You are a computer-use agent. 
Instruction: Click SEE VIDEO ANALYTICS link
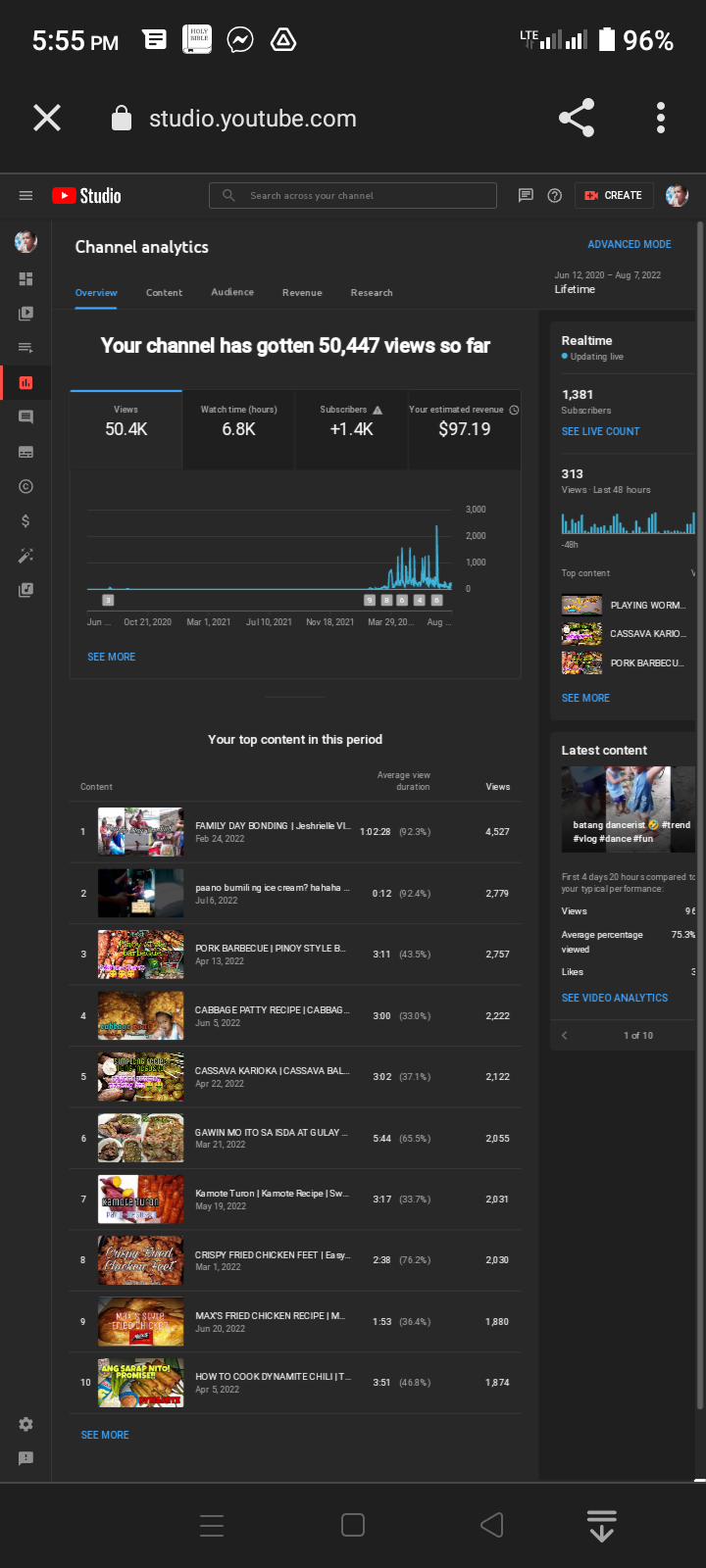point(615,998)
